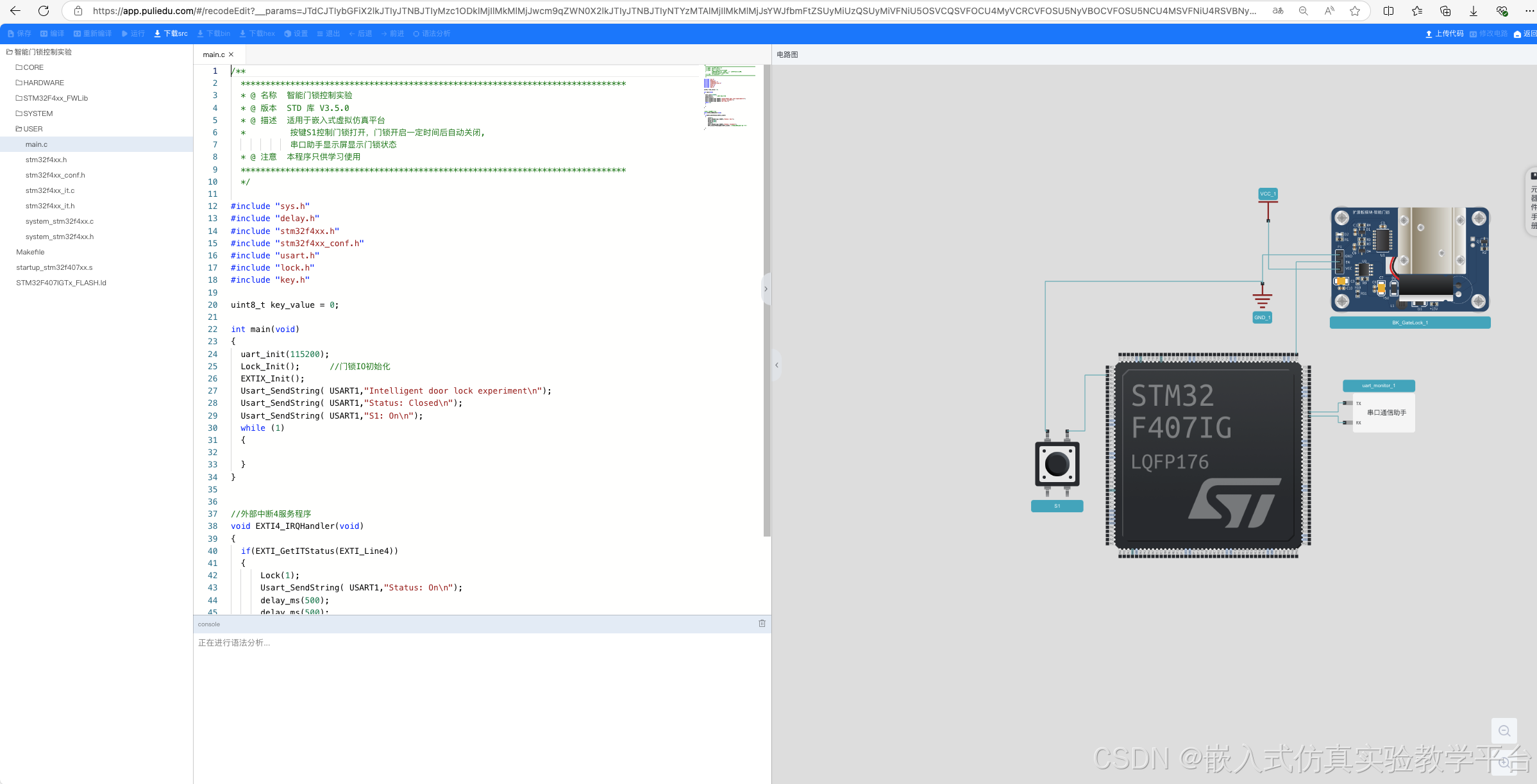Click the 电路图 circuit diagram panel tab
The image size is (1537, 784).
(x=787, y=54)
